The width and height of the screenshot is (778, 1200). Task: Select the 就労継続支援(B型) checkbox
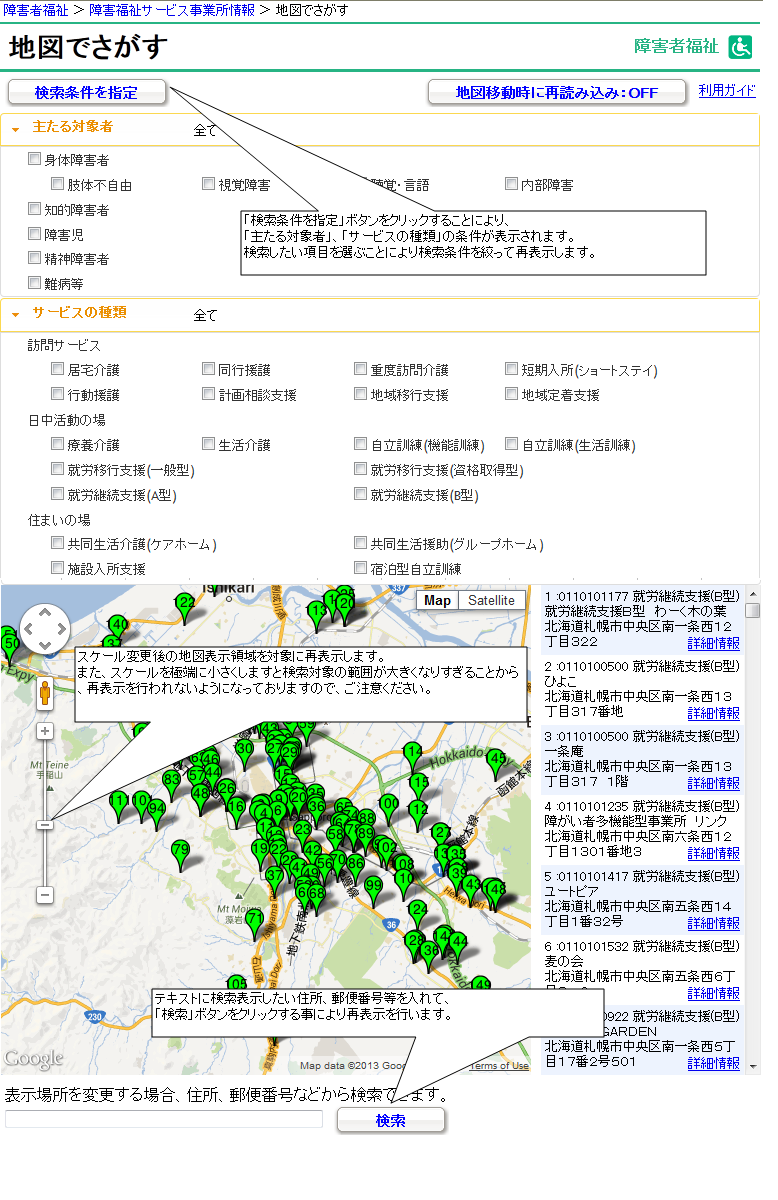pyautogui.click(x=361, y=494)
